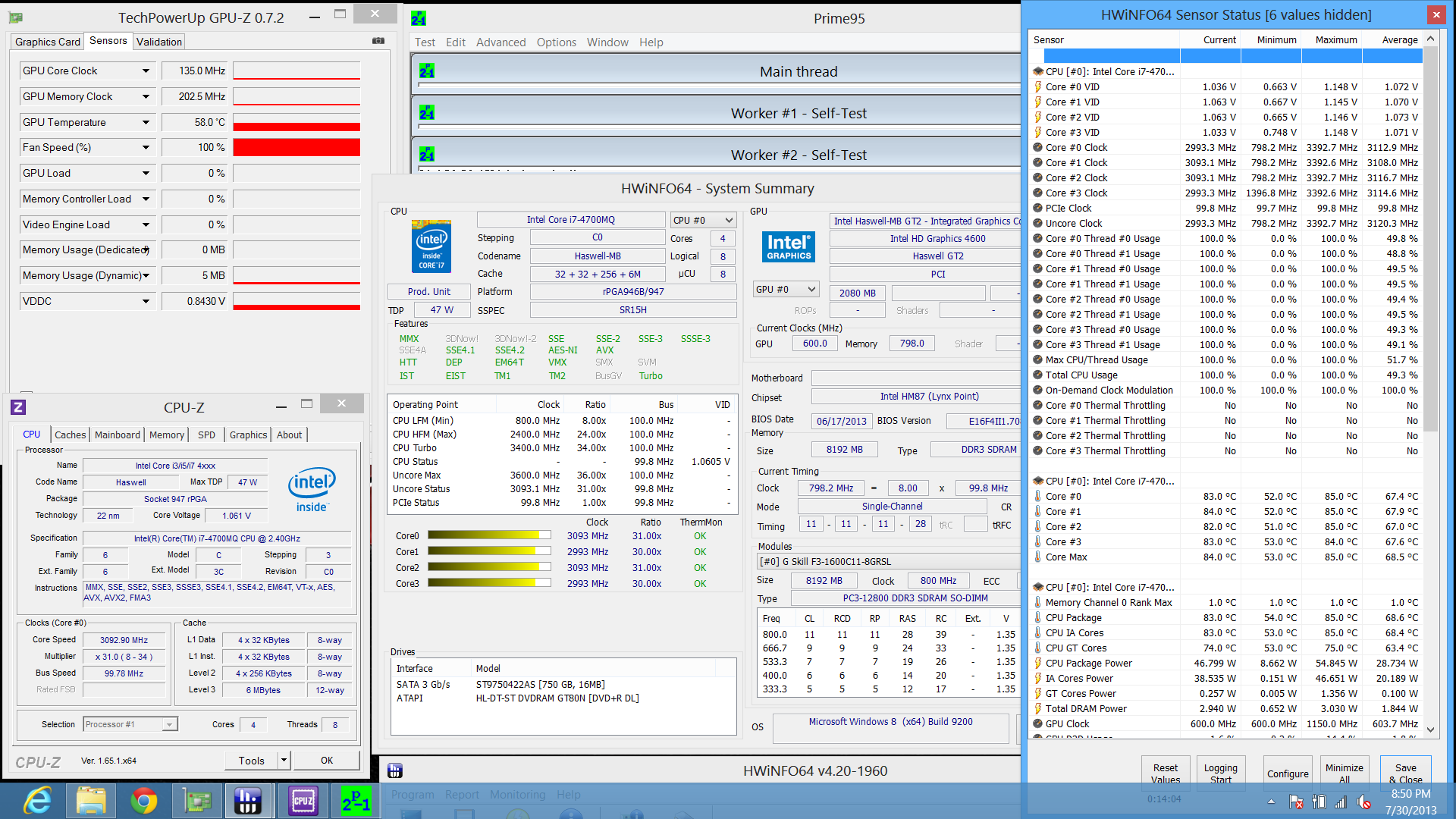This screenshot has width=1456, height=819.
Task: Launch Google Chrome from the taskbar
Action: (143, 801)
